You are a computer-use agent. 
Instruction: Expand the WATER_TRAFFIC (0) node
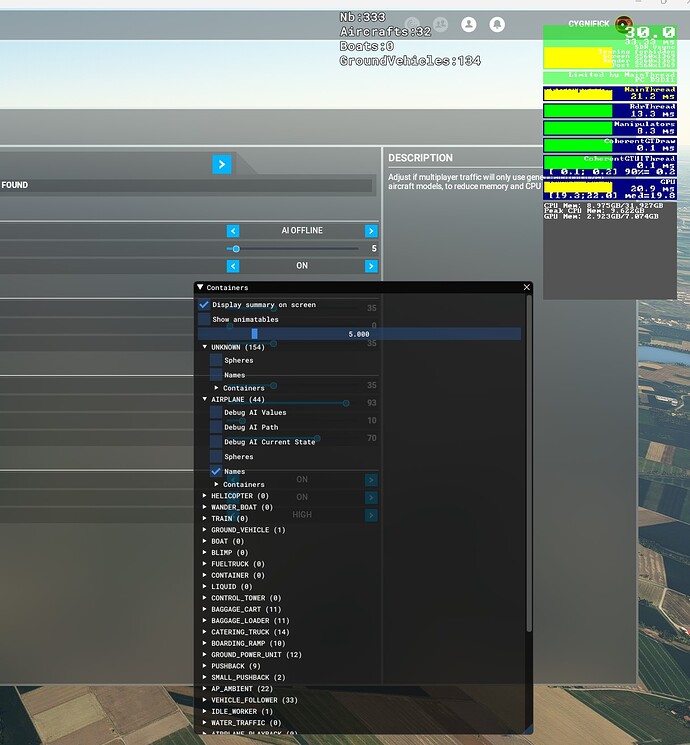point(205,723)
